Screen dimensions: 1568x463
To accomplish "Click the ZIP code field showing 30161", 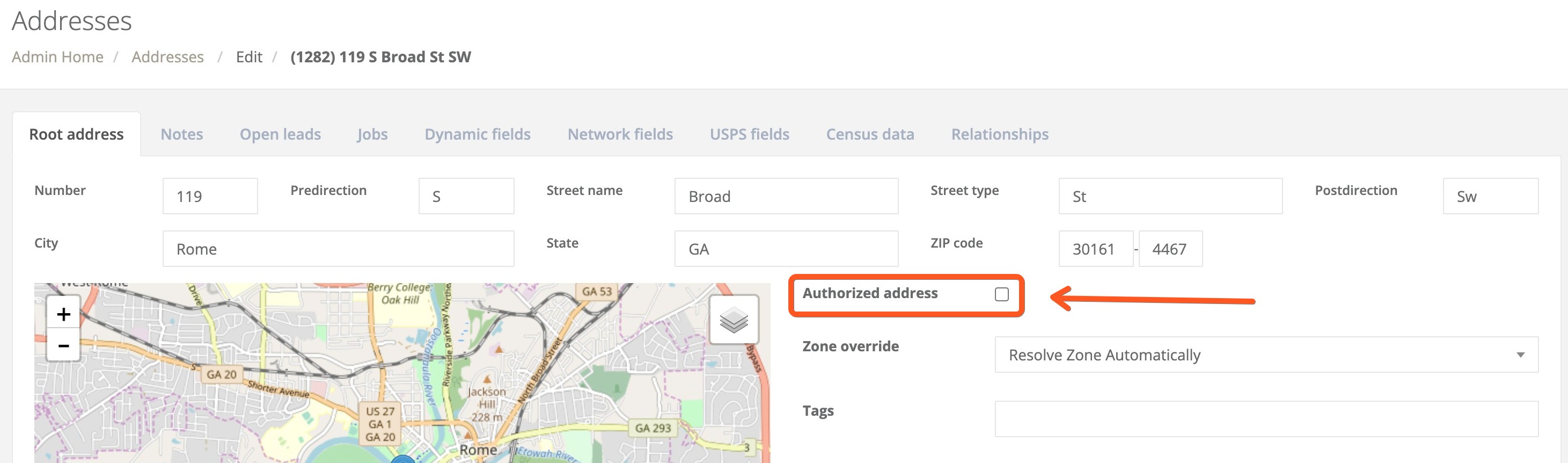I will [x=1095, y=249].
